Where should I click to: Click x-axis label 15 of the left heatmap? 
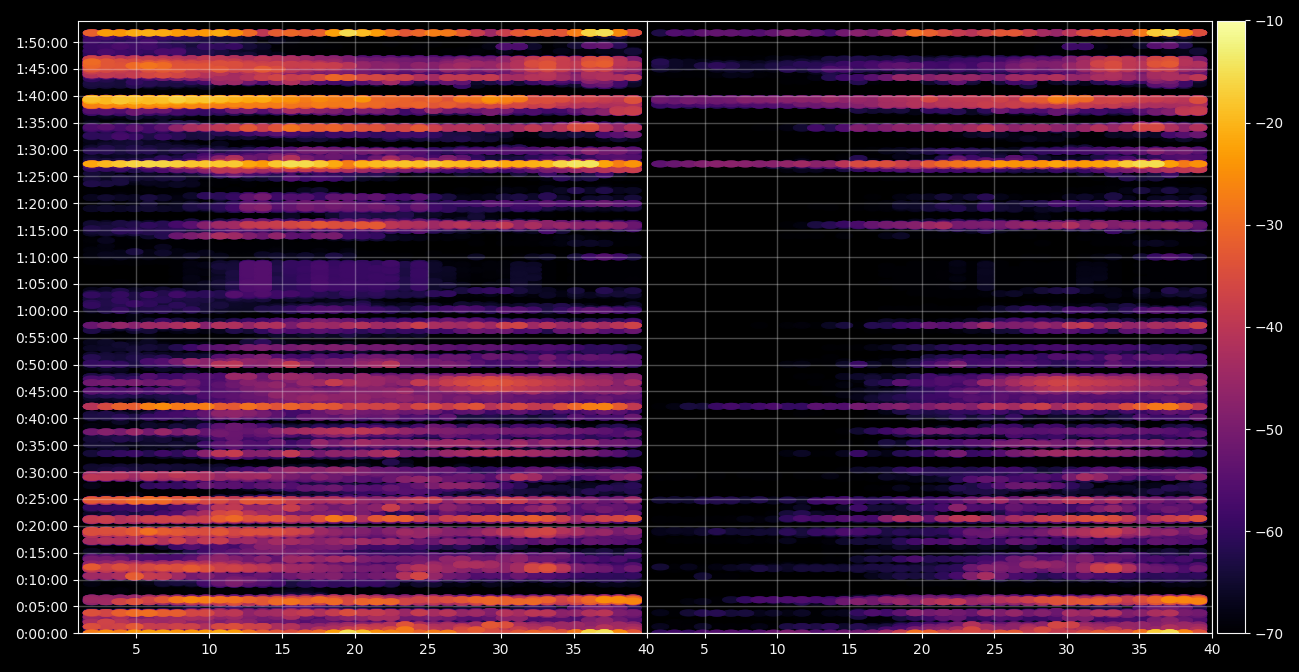pyautogui.click(x=282, y=649)
